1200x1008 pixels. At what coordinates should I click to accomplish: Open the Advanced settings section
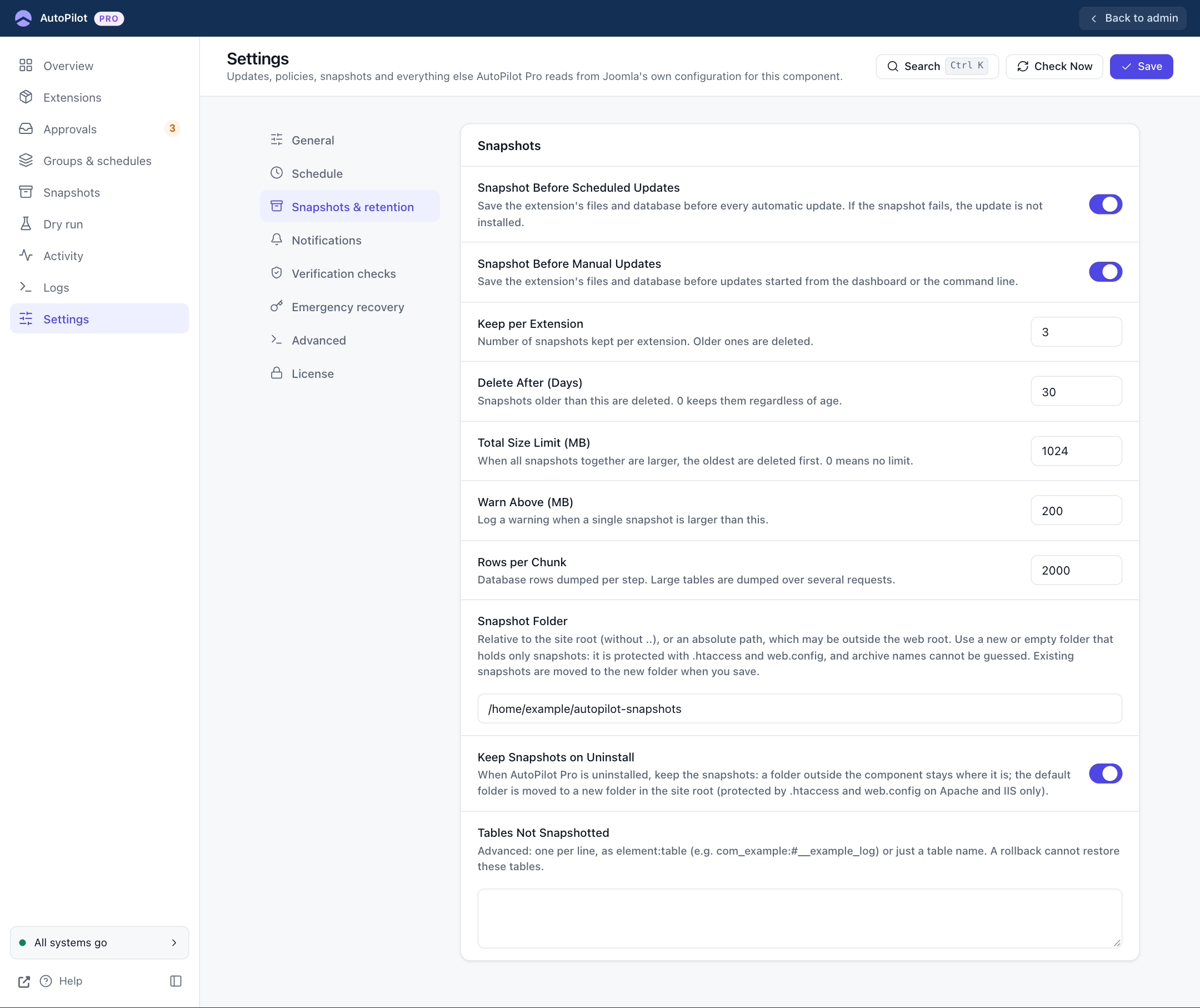pyautogui.click(x=349, y=340)
